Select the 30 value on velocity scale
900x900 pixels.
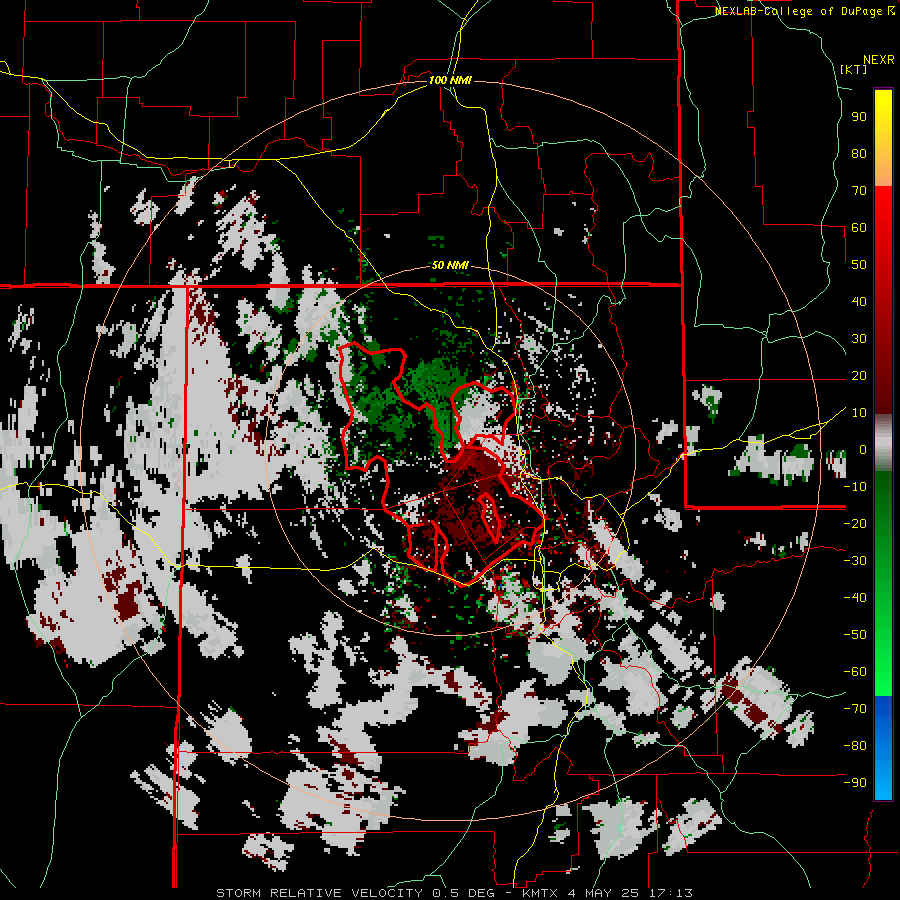(x=859, y=339)
